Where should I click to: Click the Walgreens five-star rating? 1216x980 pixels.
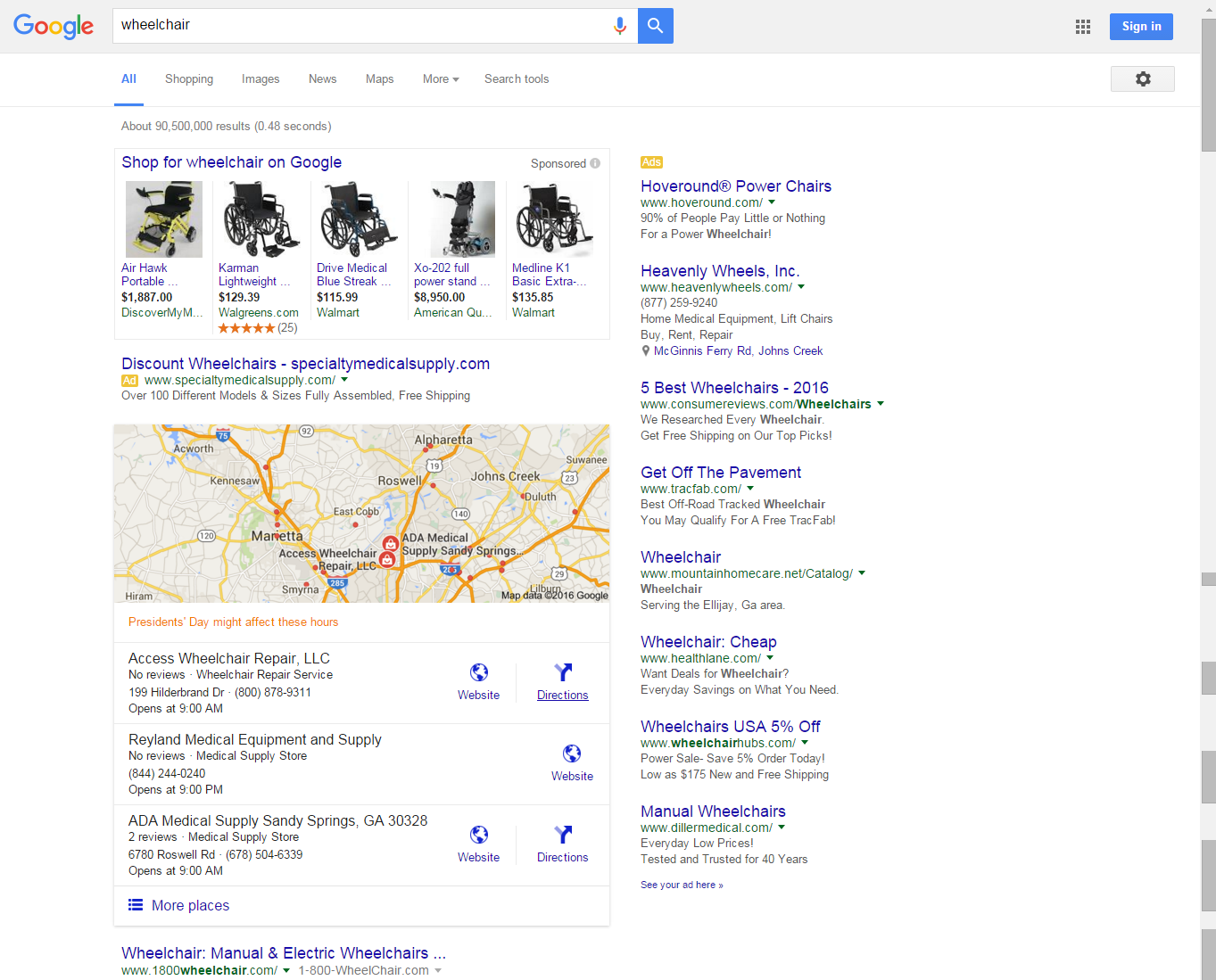247,328
